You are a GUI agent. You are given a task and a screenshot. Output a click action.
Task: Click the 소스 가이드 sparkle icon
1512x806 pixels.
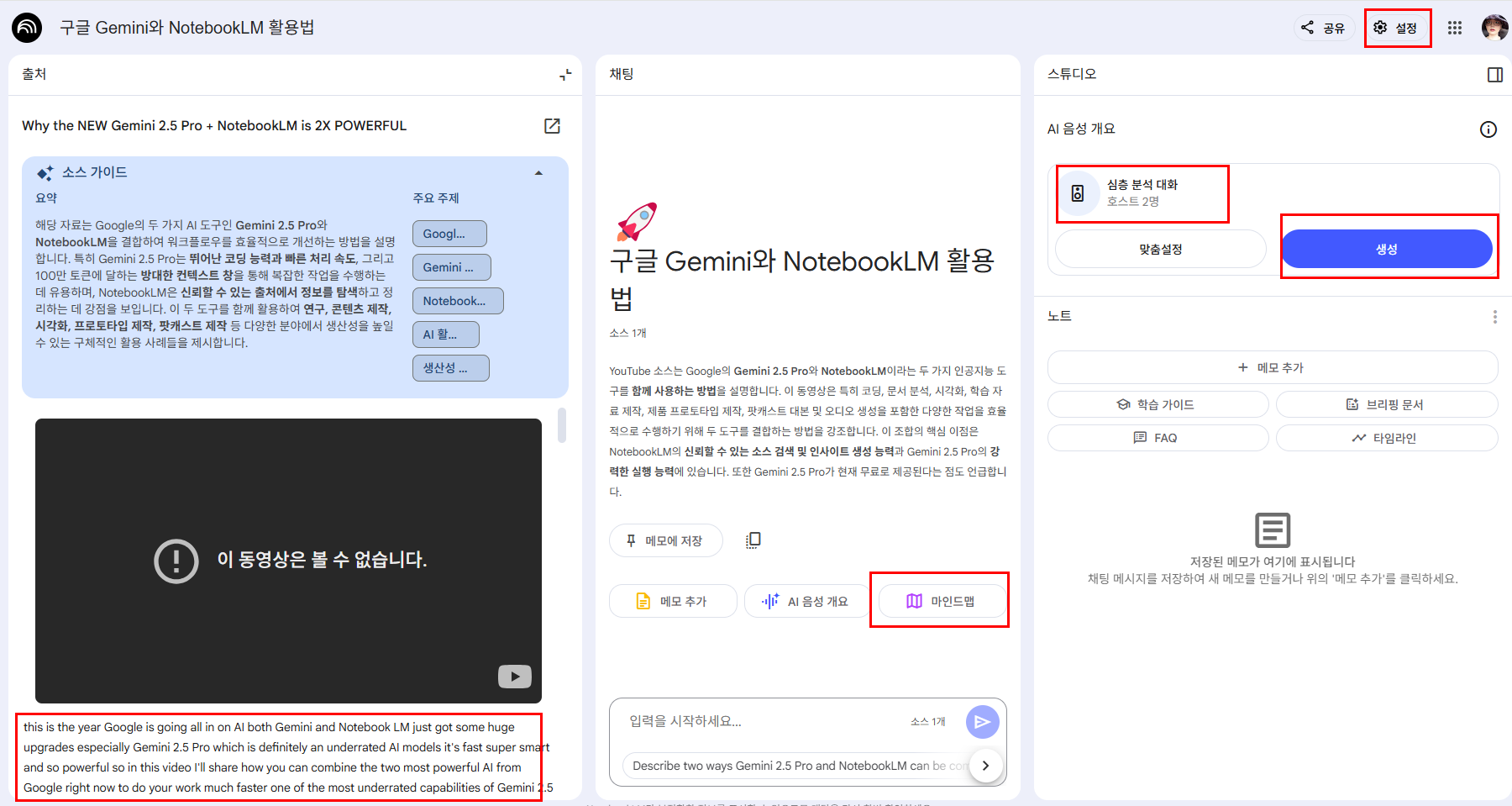tap(45, 173)
